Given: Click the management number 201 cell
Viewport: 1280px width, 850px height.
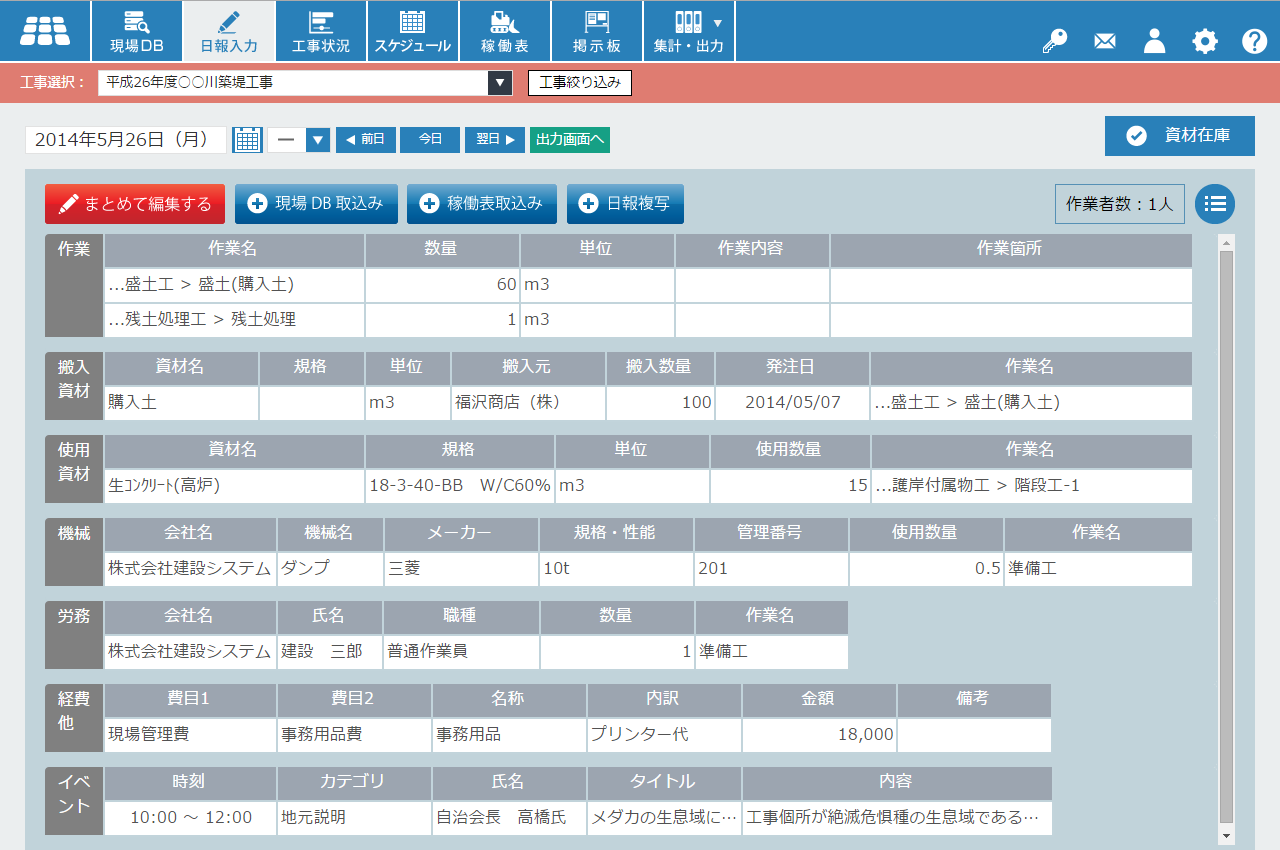Looking at the screenshot, I should (771, 569).
